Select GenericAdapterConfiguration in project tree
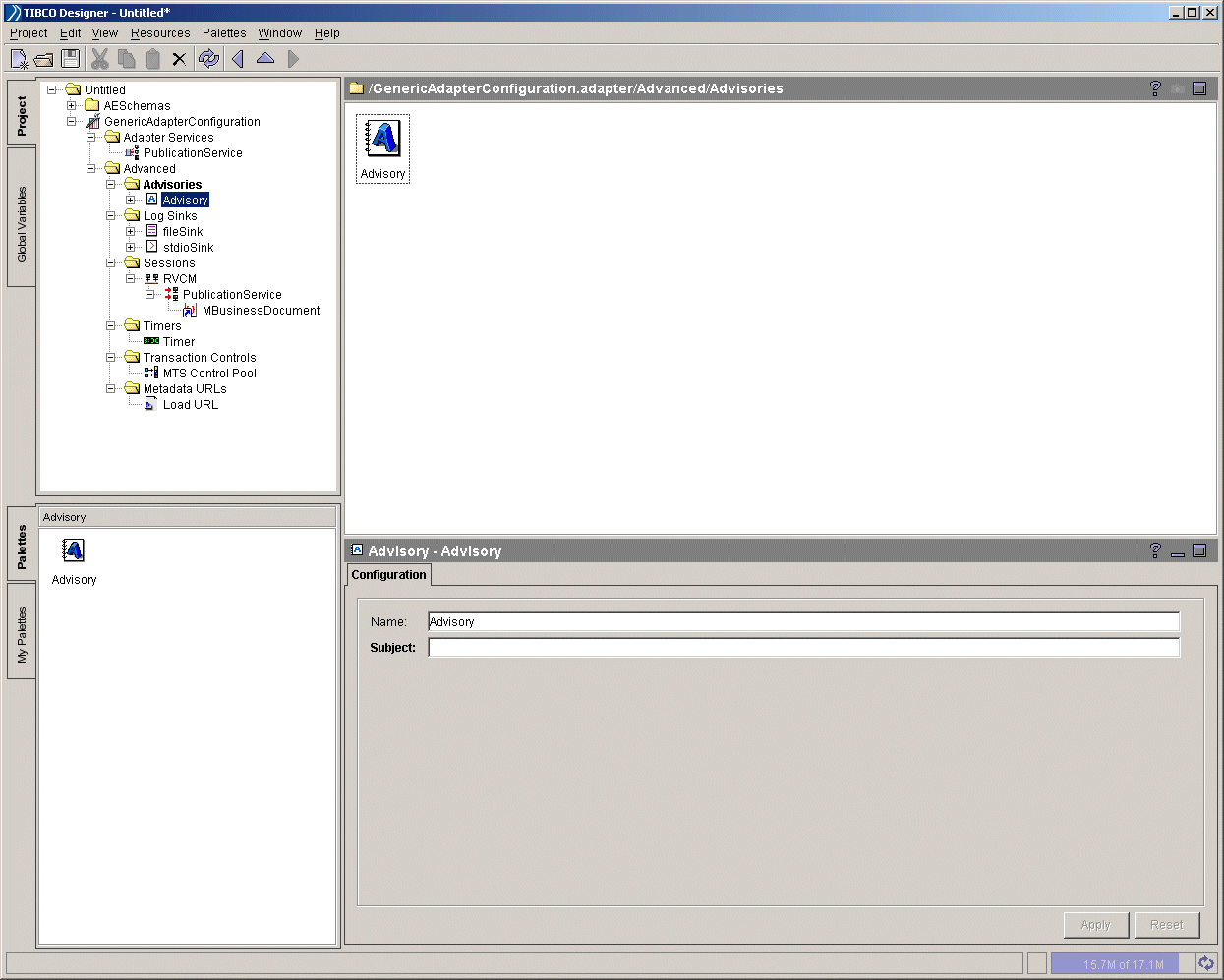This screenshot has height=980, width=1224. pyautogui.click(x=182, y=122)
